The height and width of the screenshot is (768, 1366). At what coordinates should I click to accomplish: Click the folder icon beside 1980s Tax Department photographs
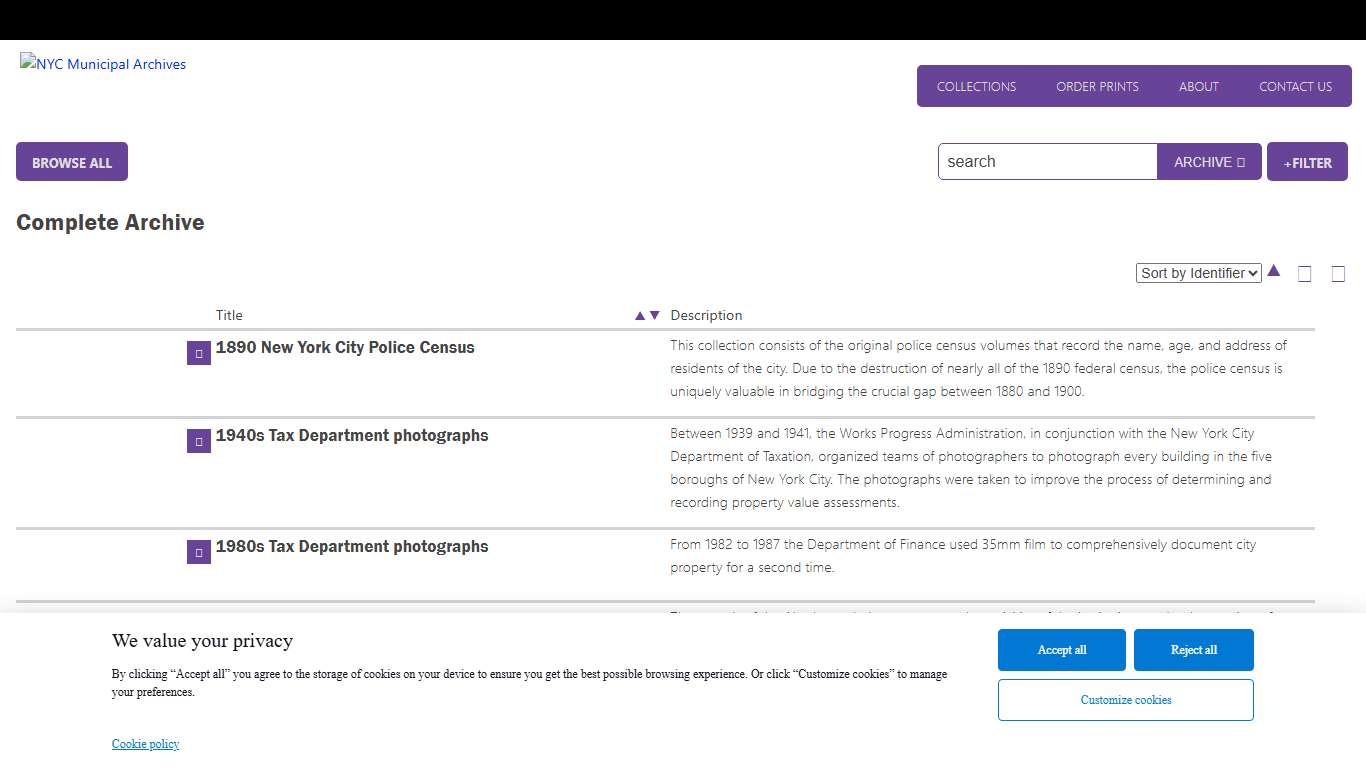(198, 551)
